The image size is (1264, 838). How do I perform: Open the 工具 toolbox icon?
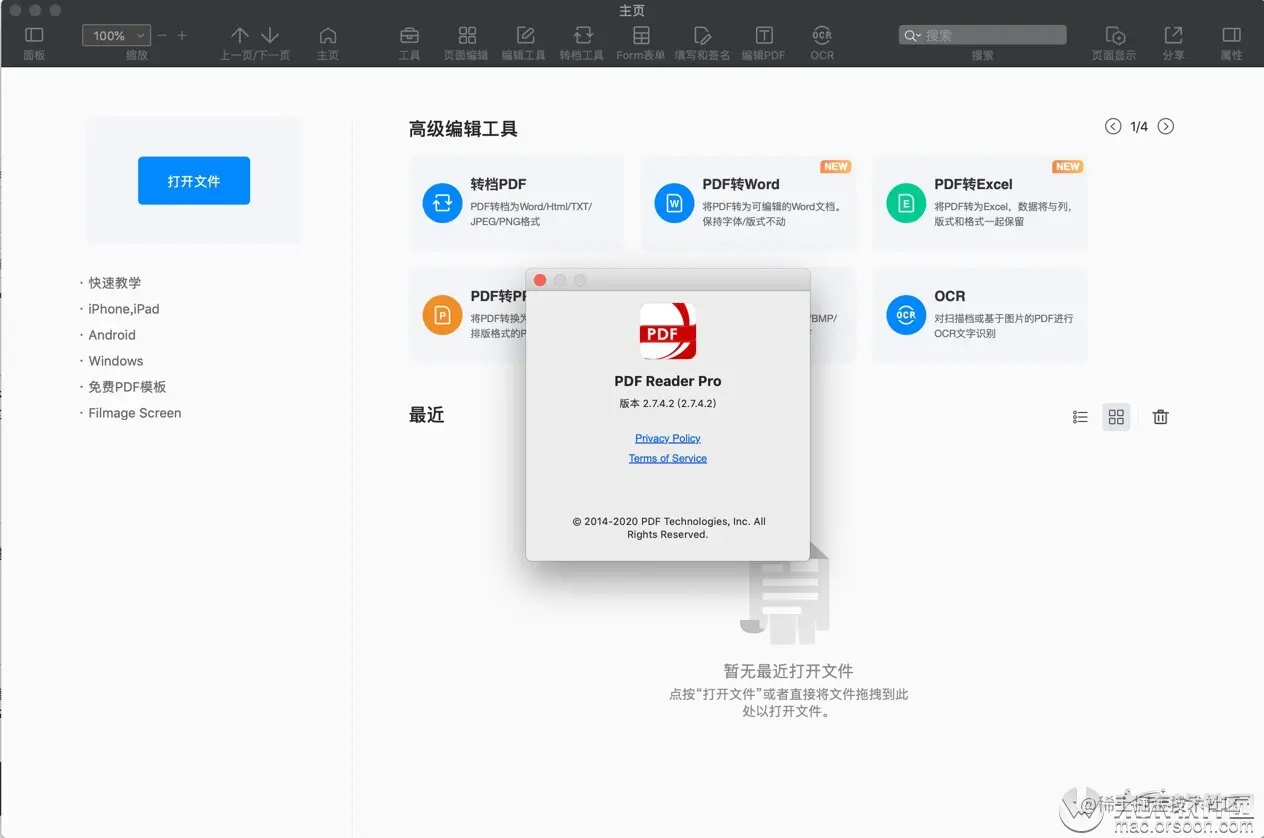tap(409, 35)
